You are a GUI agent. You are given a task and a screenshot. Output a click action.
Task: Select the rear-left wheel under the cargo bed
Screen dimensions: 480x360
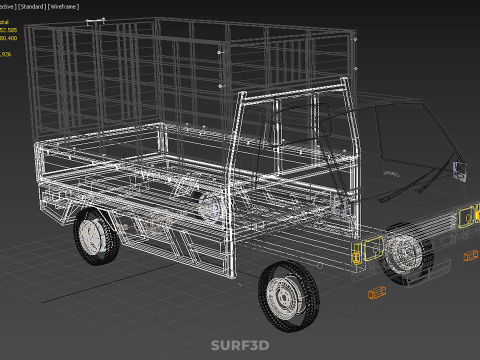(96, 236)
